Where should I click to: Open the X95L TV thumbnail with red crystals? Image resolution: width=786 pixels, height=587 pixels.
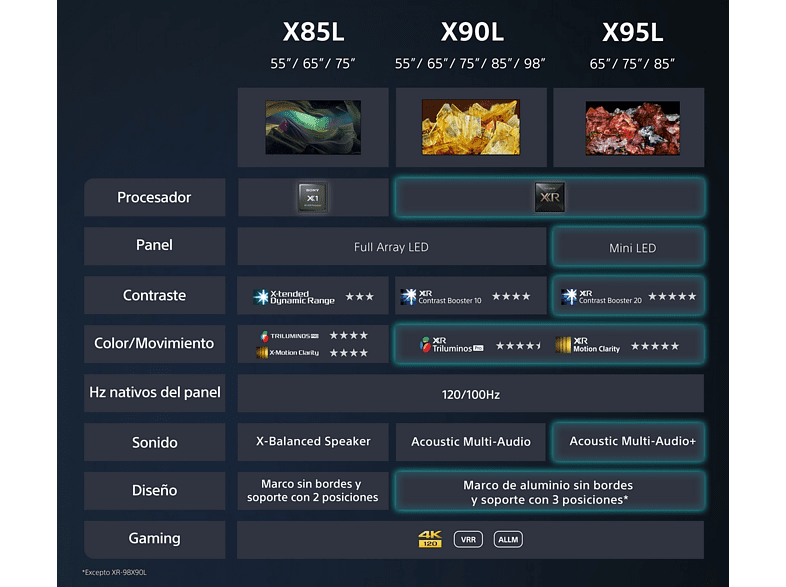[633, 128]
